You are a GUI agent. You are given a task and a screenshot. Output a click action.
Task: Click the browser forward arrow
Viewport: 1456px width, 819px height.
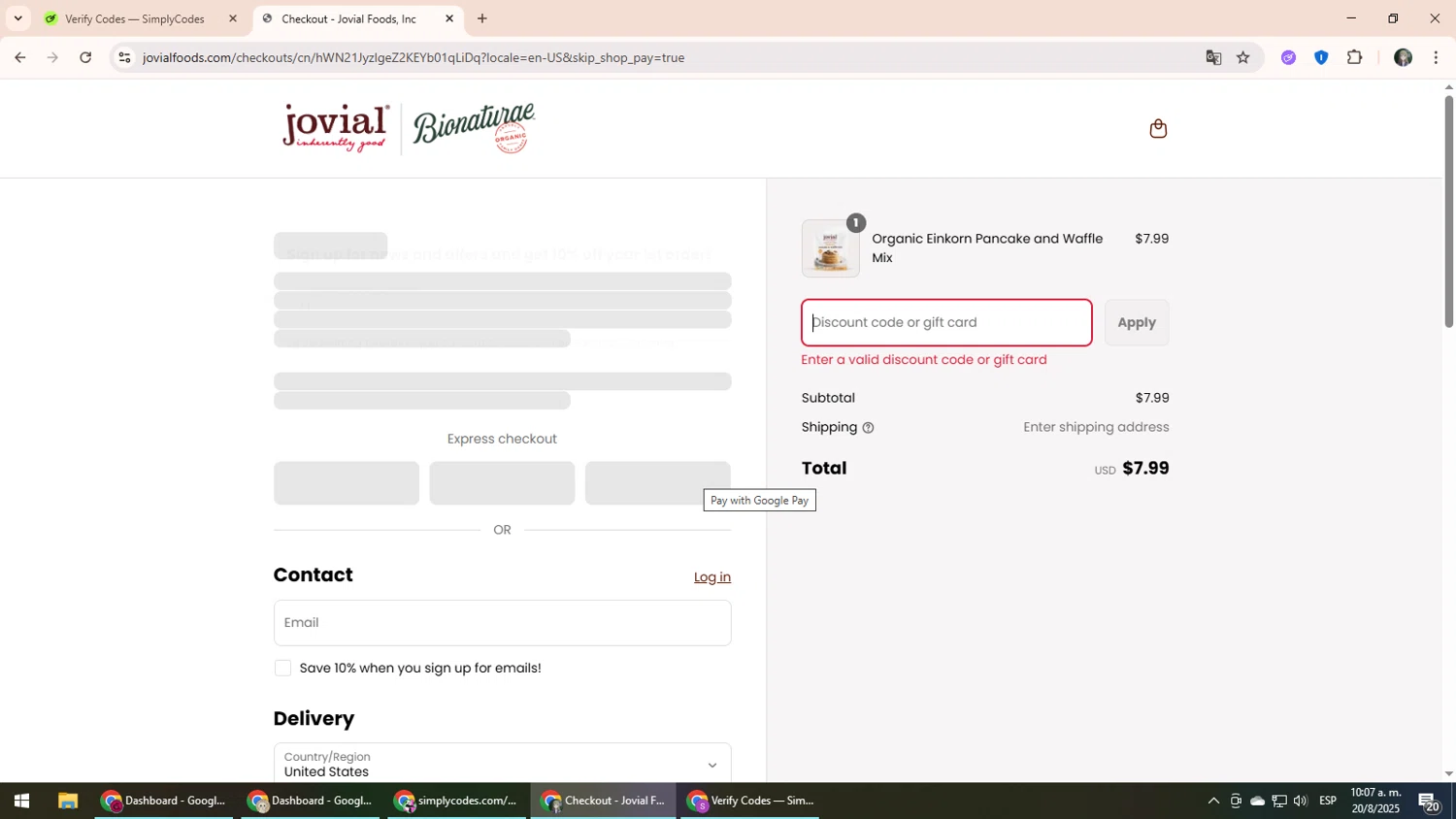tap(52, 58)
